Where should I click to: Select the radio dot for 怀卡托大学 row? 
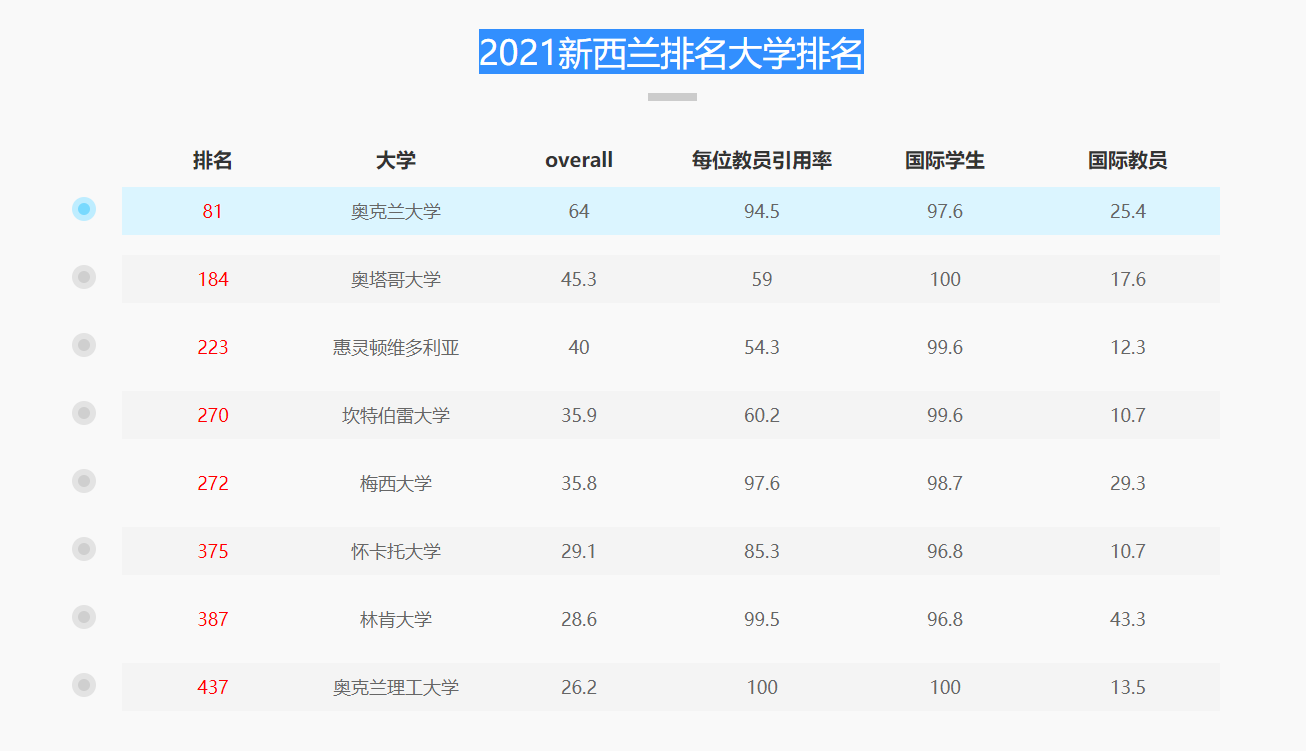click(84, 549)
